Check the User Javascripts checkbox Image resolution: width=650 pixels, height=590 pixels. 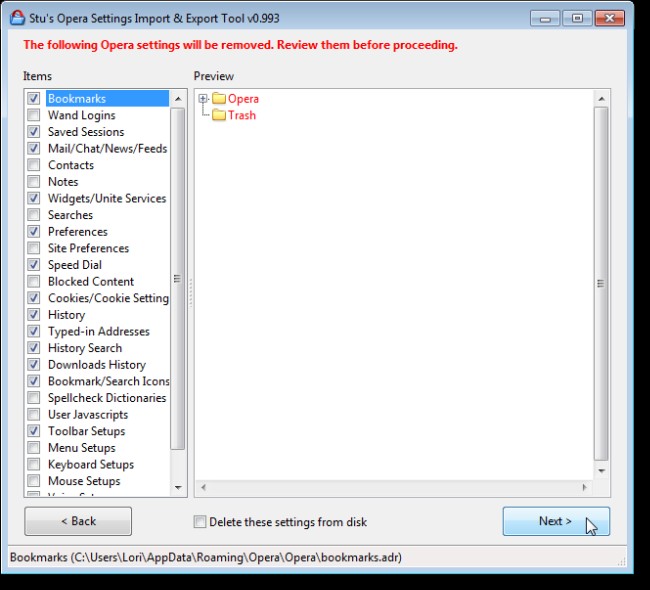coord(34,414)
